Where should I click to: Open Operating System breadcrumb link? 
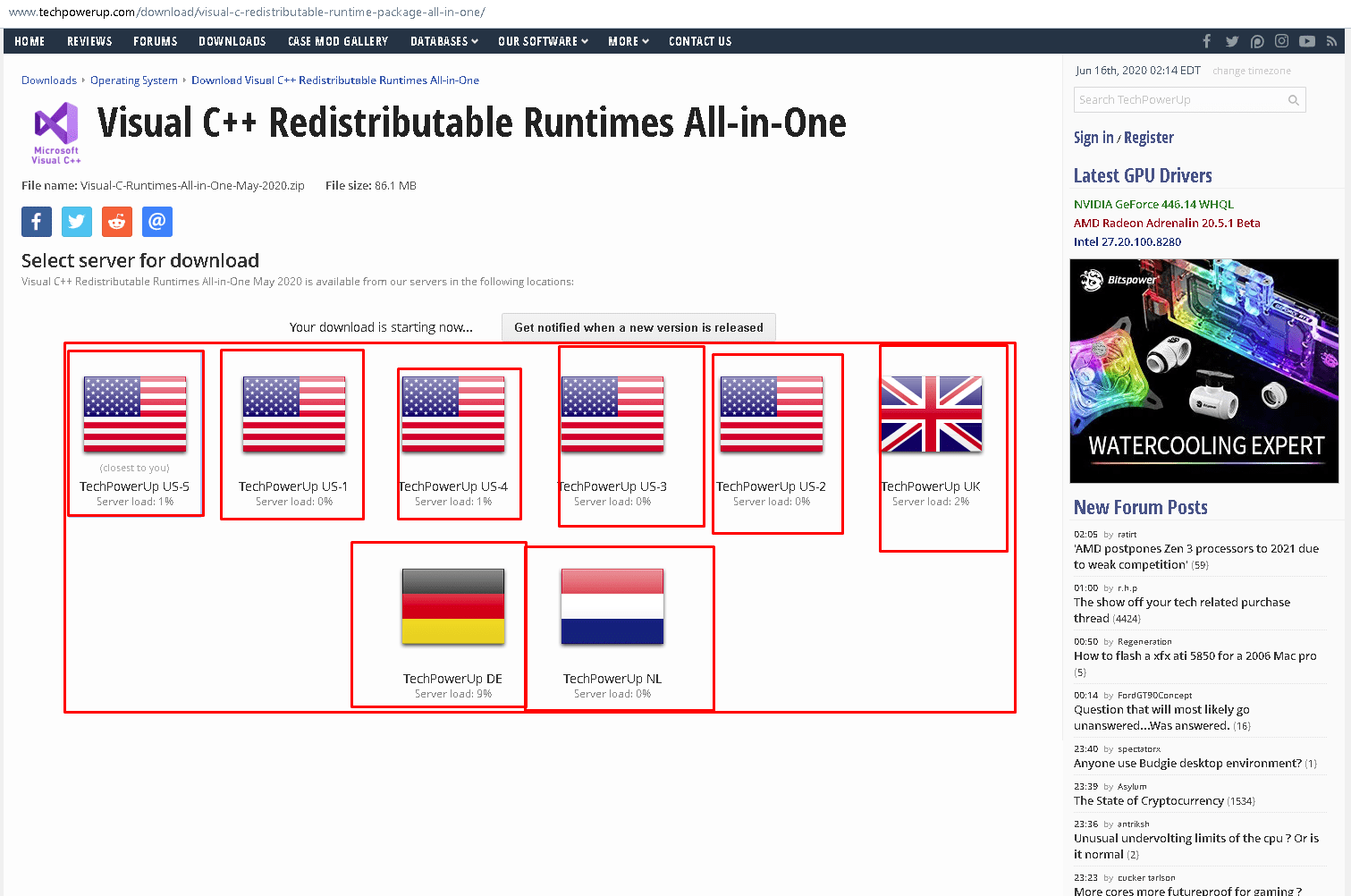click(x=134, y=80)
